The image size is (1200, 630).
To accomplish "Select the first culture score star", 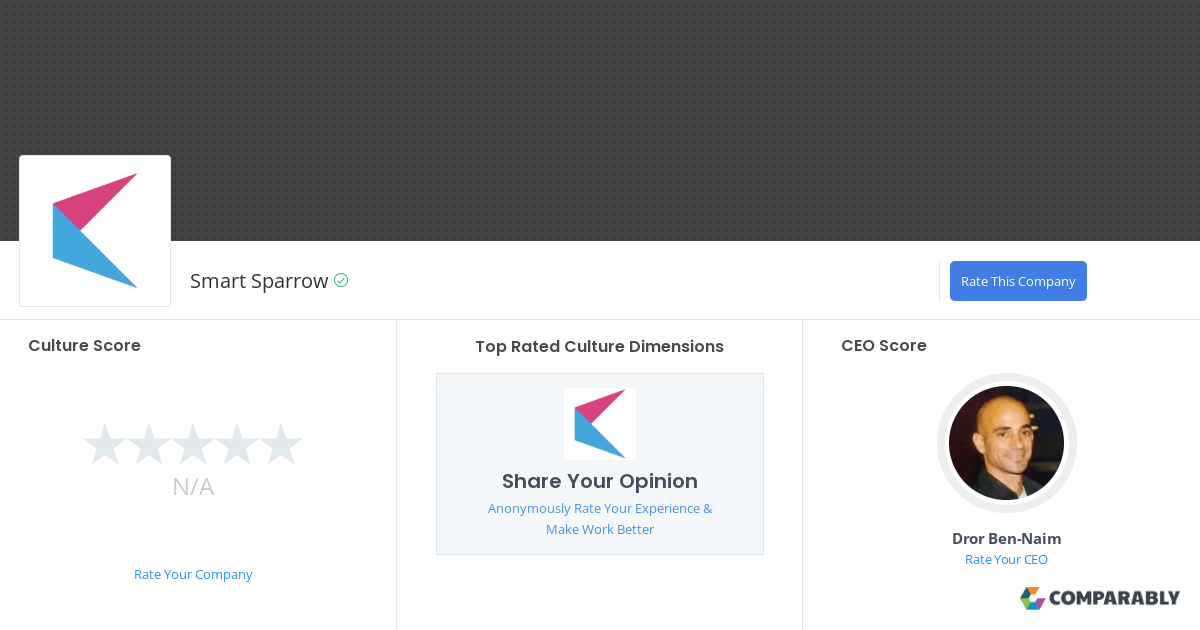I will point(104,445).
